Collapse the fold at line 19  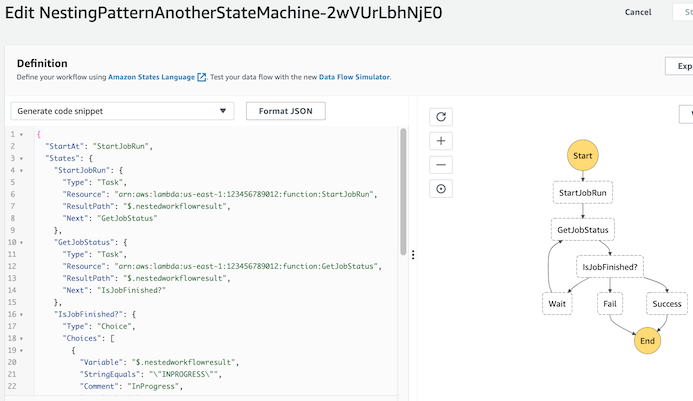(x=21, y=350)
